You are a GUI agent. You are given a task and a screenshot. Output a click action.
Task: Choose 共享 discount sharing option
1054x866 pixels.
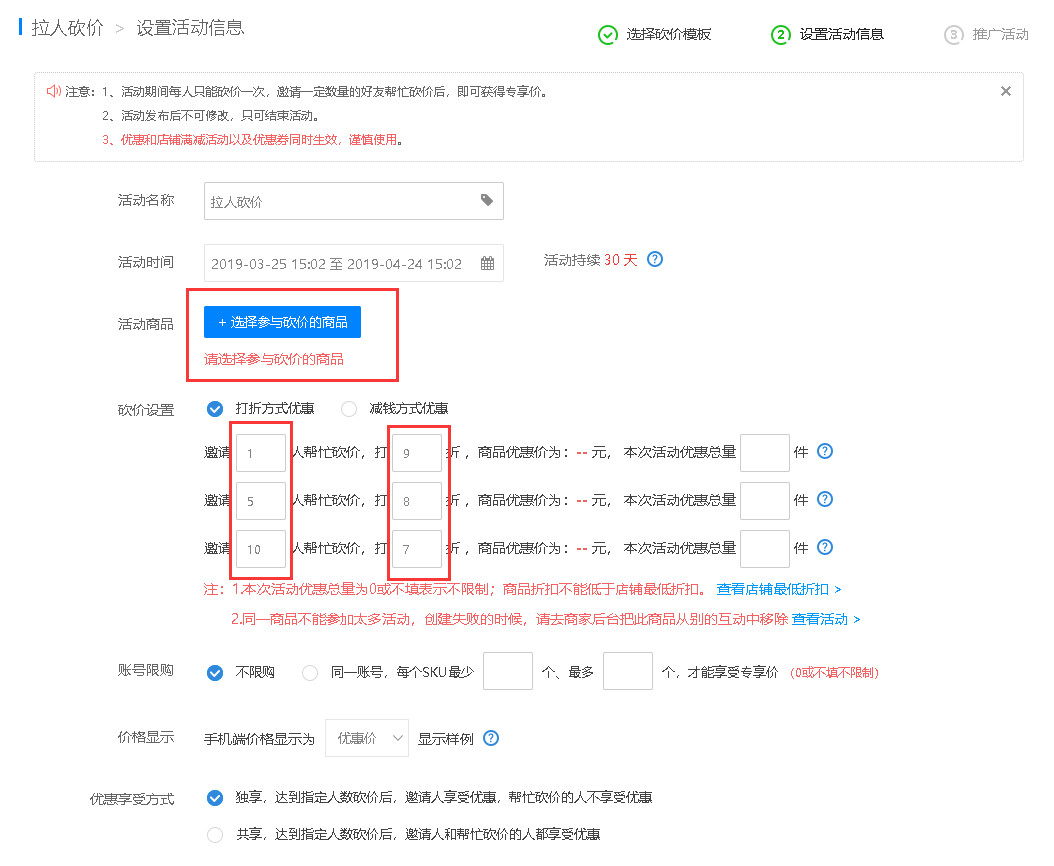(x=215, y=835)
